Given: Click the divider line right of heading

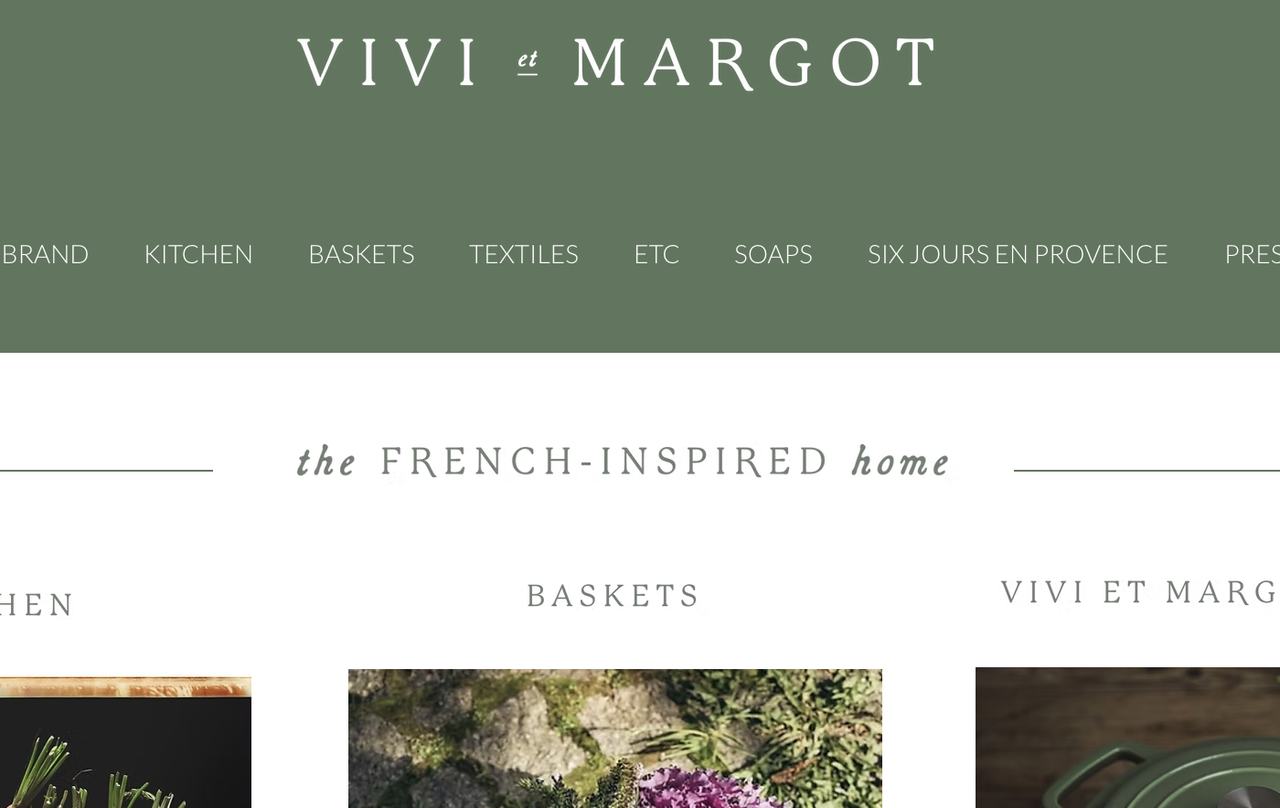Looking at the screenshot, I should coord(1147,470).
